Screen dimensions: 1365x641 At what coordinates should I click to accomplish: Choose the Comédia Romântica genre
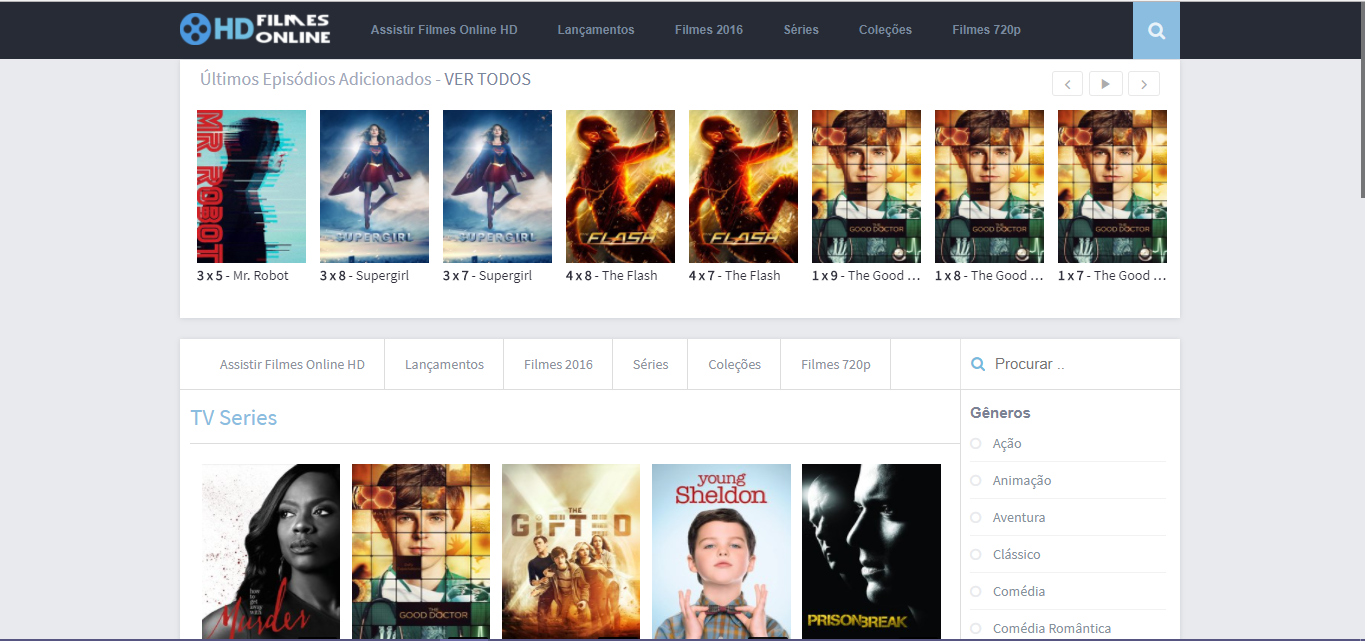tap(1052, 628)
